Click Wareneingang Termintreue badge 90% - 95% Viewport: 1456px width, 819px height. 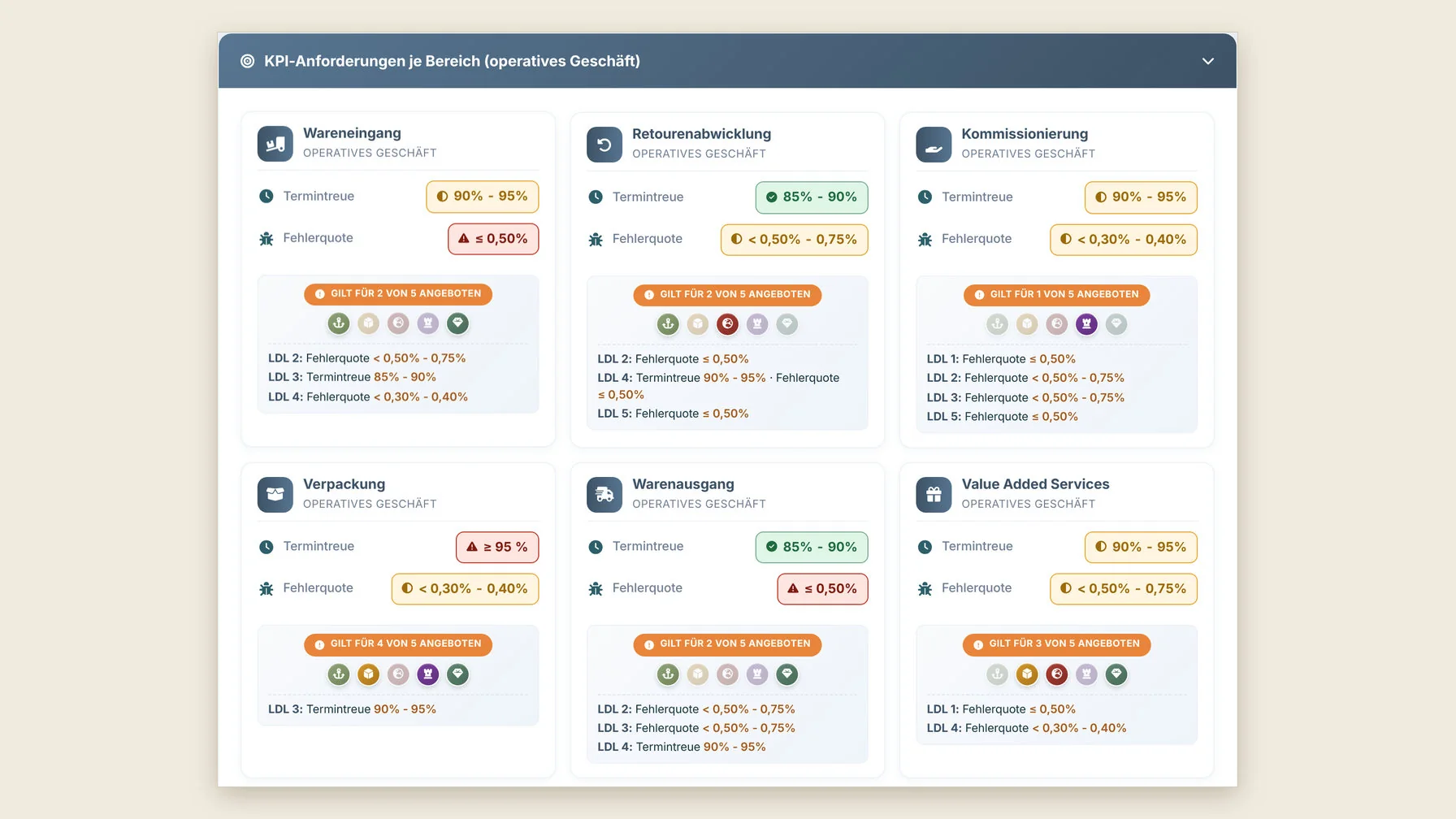pyautogui.click(x=483, y=197)
